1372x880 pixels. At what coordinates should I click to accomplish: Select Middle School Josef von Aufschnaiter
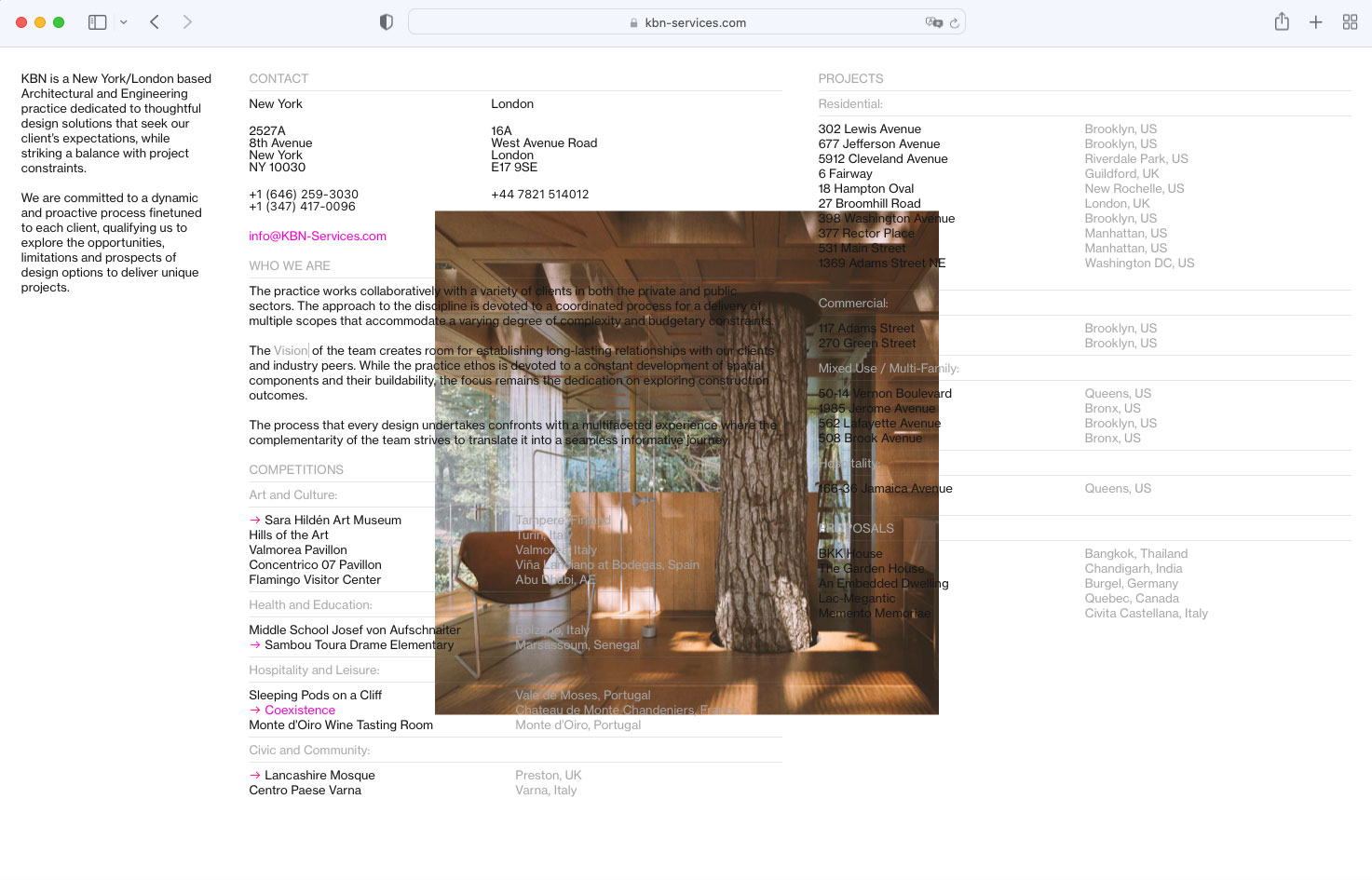point(355,630)
